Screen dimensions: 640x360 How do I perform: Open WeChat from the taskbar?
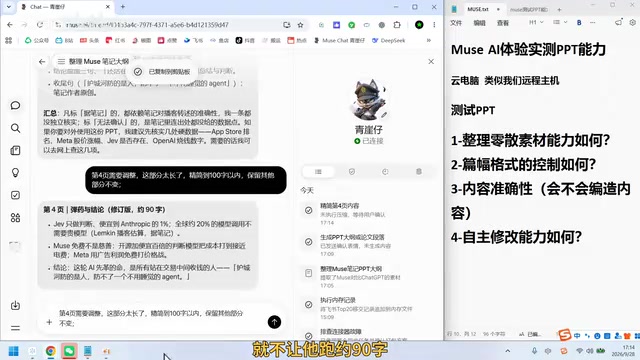[69, 351]
